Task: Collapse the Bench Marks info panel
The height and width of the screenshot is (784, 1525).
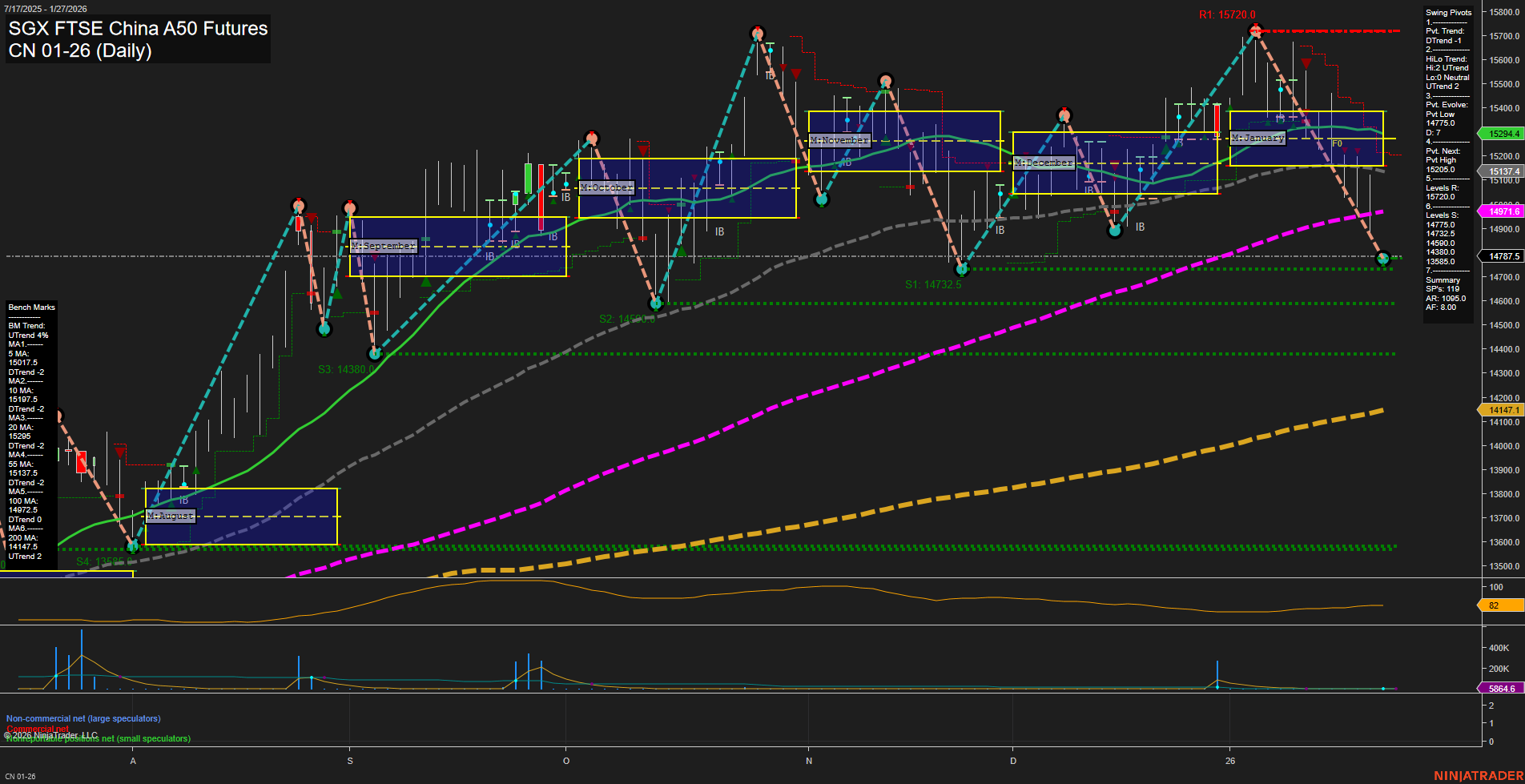Action: [x=30, y=307]
